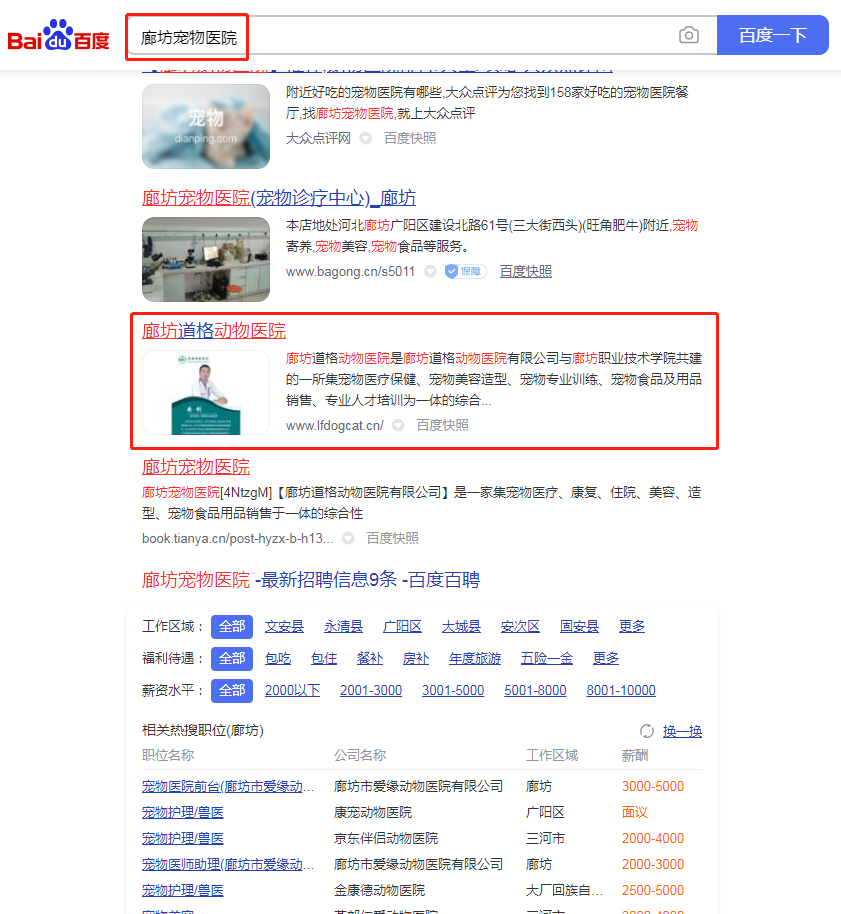Open 宠物护理/兽医 job at 京东伴侣动物医院
841x914 pixels.
[183, 839]
